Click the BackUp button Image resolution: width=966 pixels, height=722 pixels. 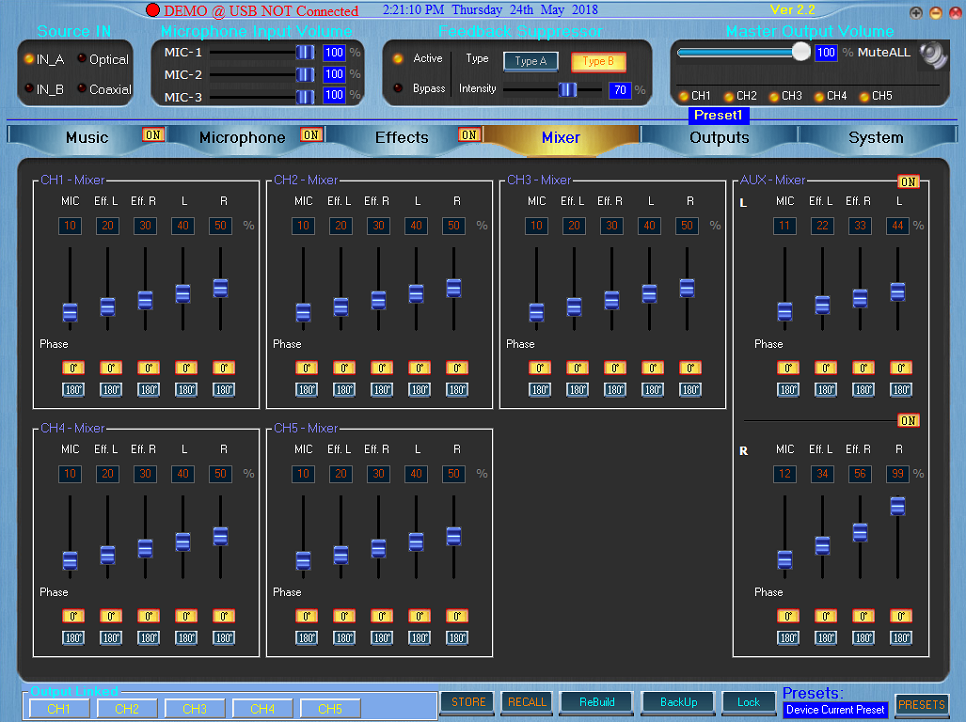click(x=678, y=702)
